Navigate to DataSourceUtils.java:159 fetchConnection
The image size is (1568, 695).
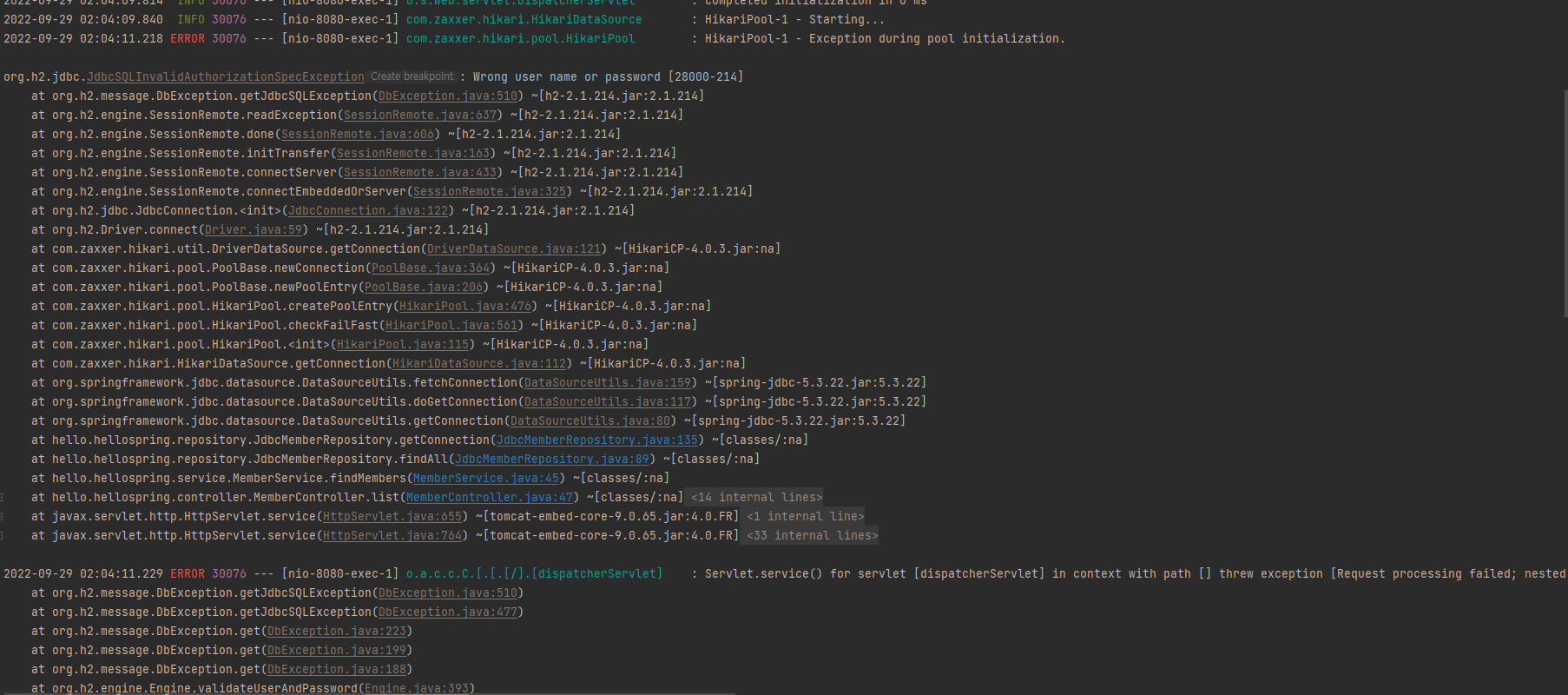click(608, 382)
